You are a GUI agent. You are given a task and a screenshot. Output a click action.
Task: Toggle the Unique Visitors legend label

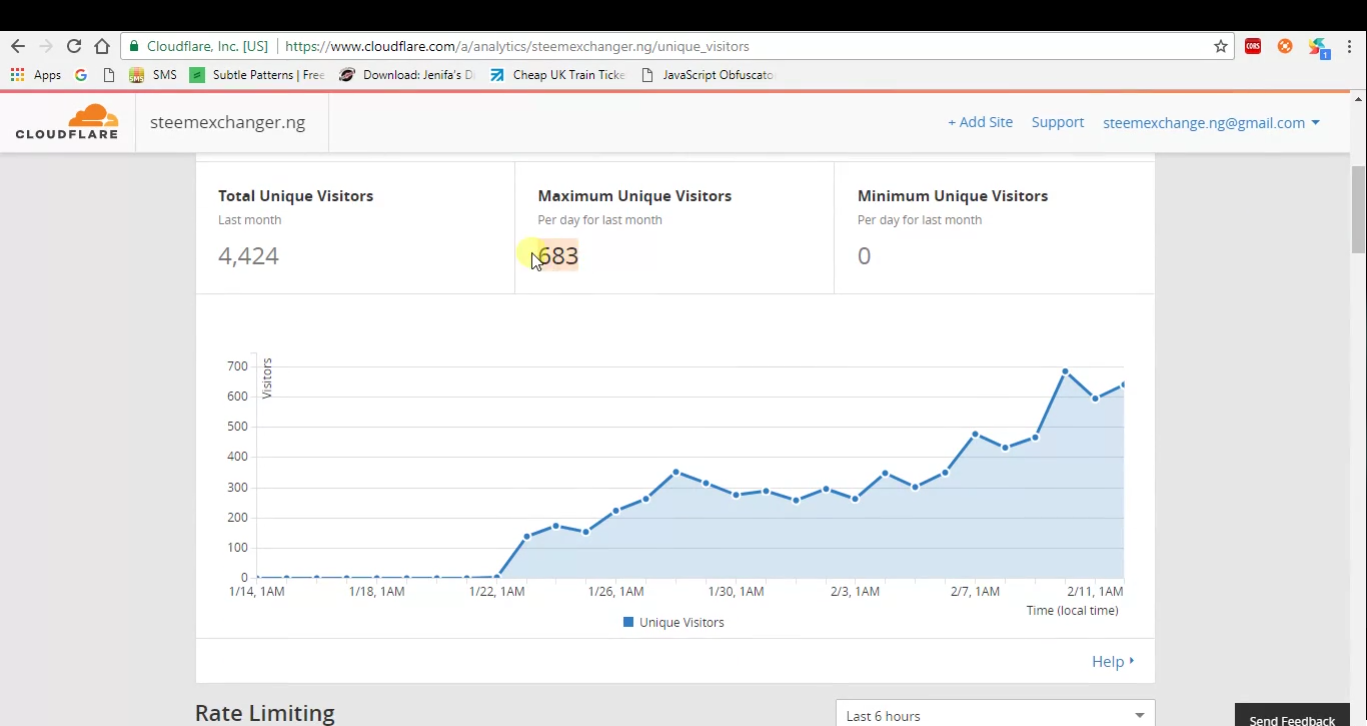coord(682,622)
